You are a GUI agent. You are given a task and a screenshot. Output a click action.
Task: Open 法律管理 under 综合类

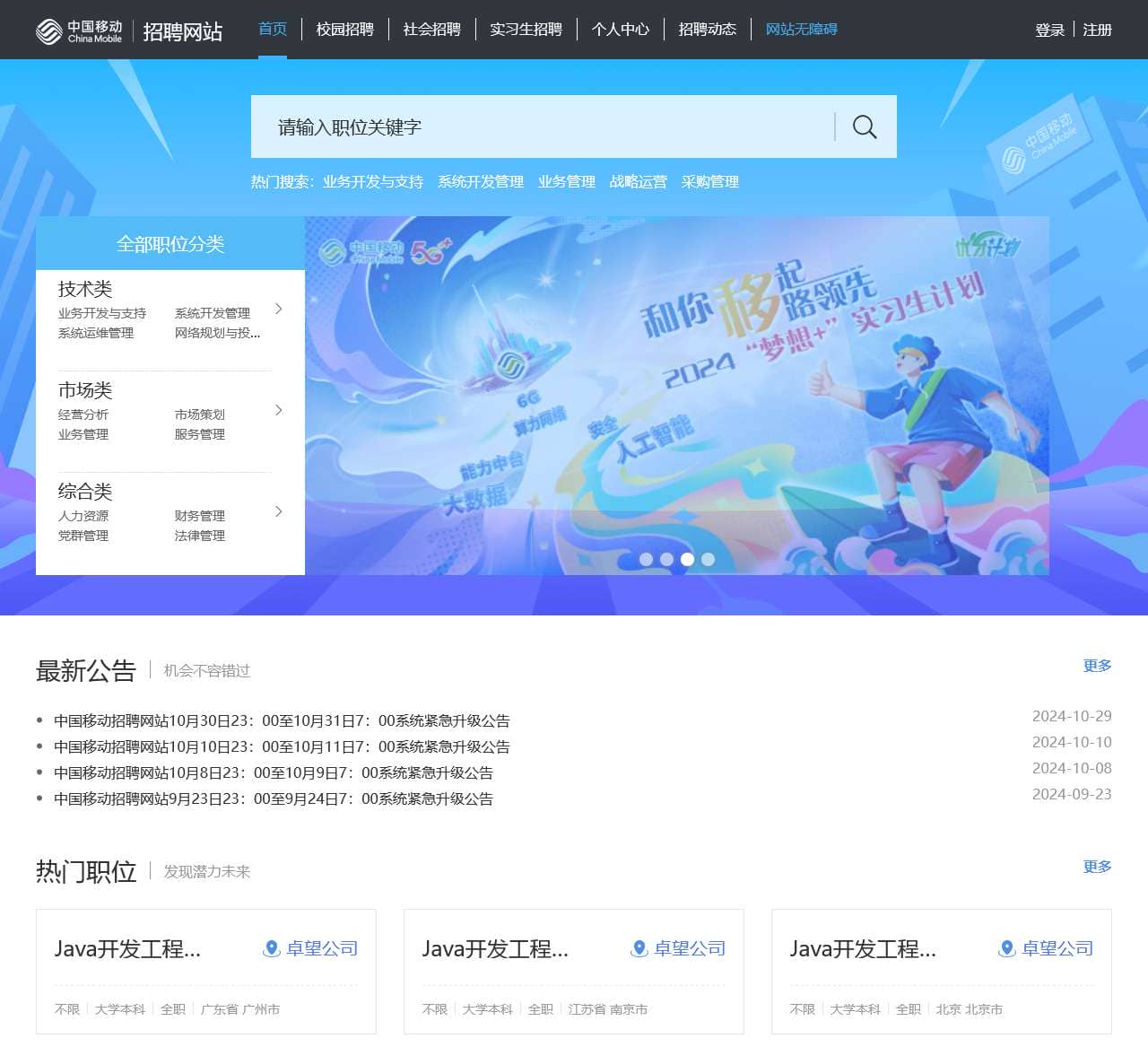(x=200, y=536)
